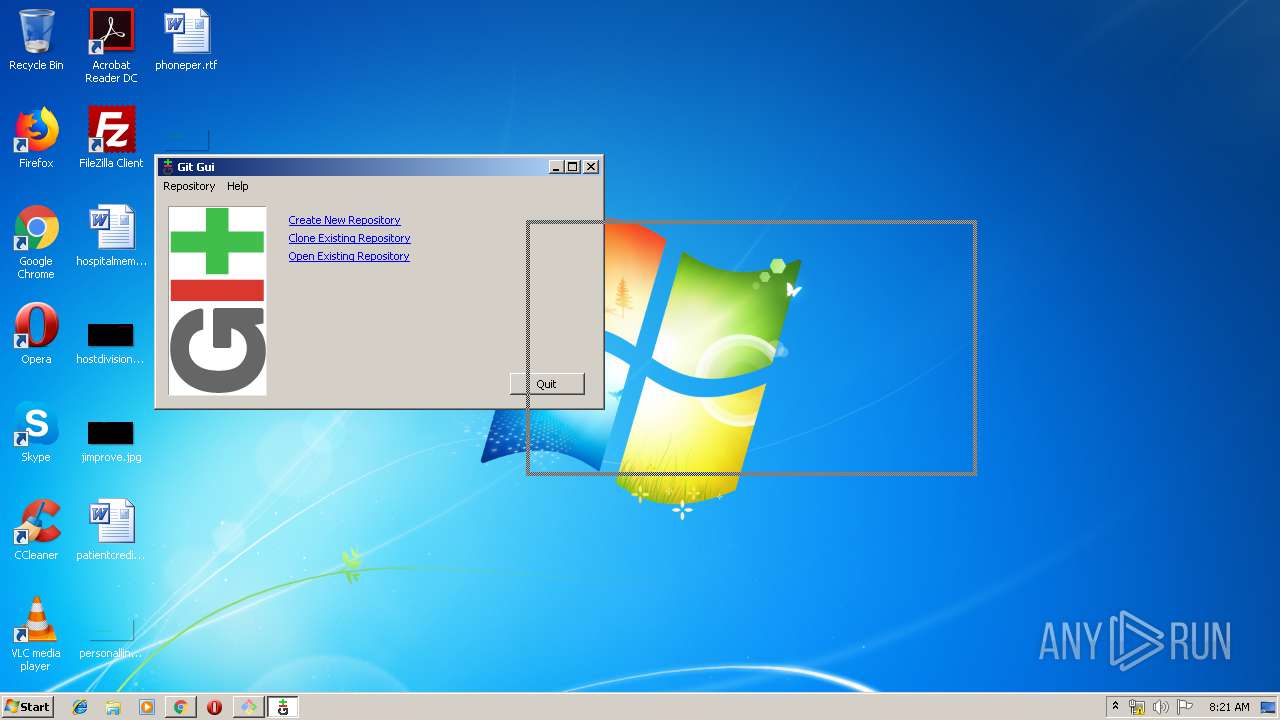This screenshot has height=720, width=1280.
Task: Select the Recycle Bin desktop icon
Action: click(x=36, y=40)
